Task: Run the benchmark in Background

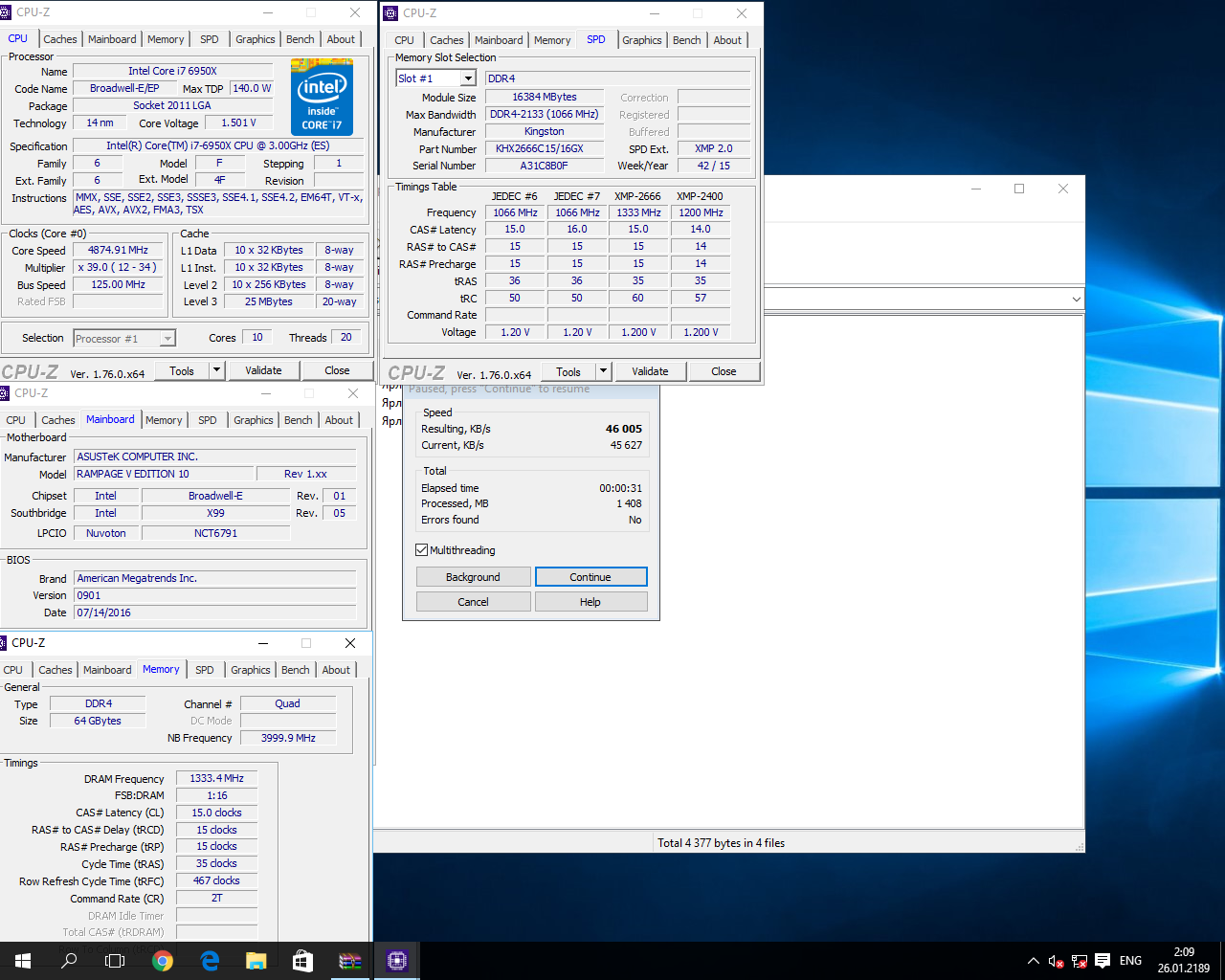Action: 473,577
